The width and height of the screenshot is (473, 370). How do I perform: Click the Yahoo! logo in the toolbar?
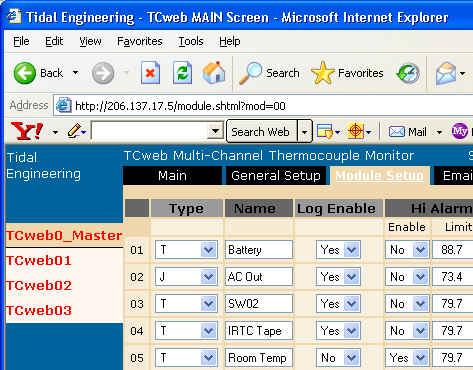click(x=27, y=131)
